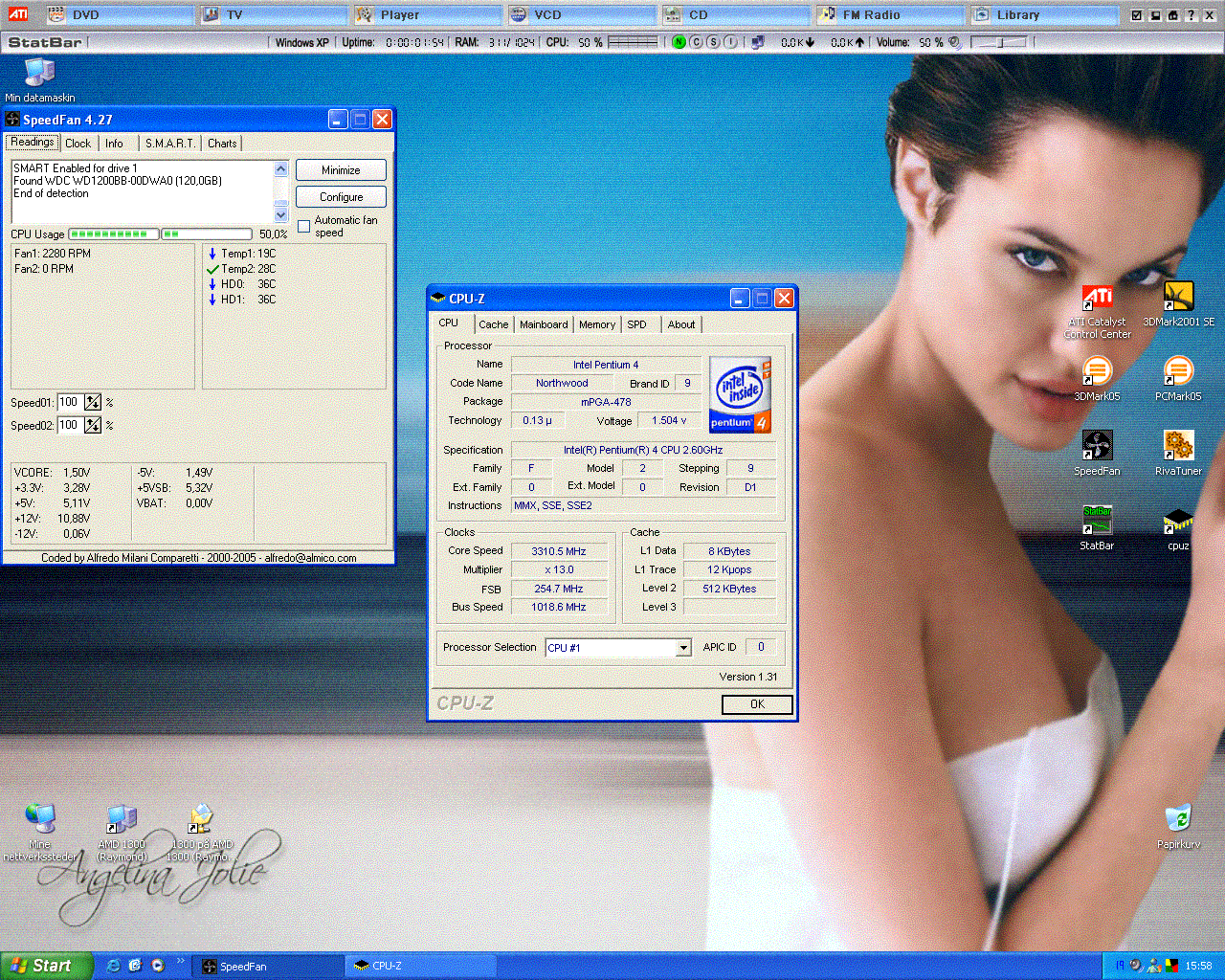The width and height of the screenshot is (1225, 980).
Task: Open 3DMark05 desktop shortcut
Action: click(1097, 379)
